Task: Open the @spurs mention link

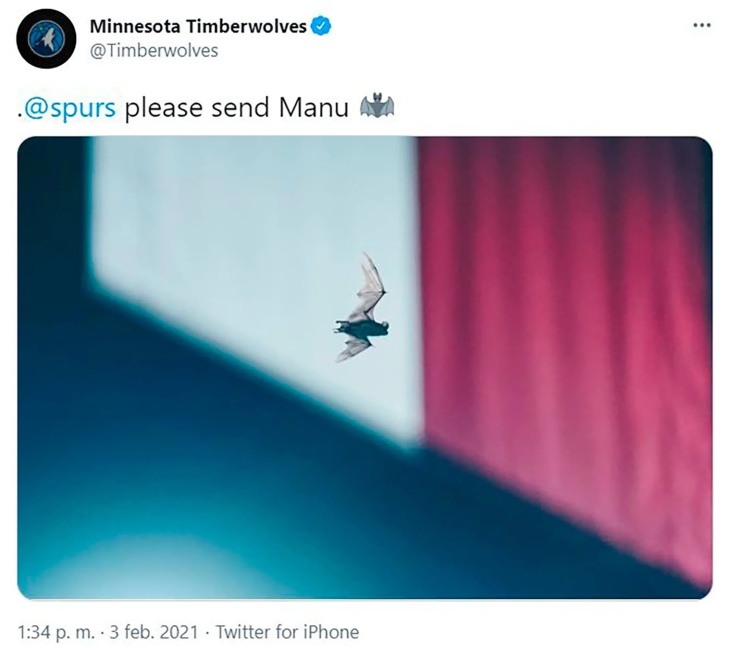Action: pos(69,108)
